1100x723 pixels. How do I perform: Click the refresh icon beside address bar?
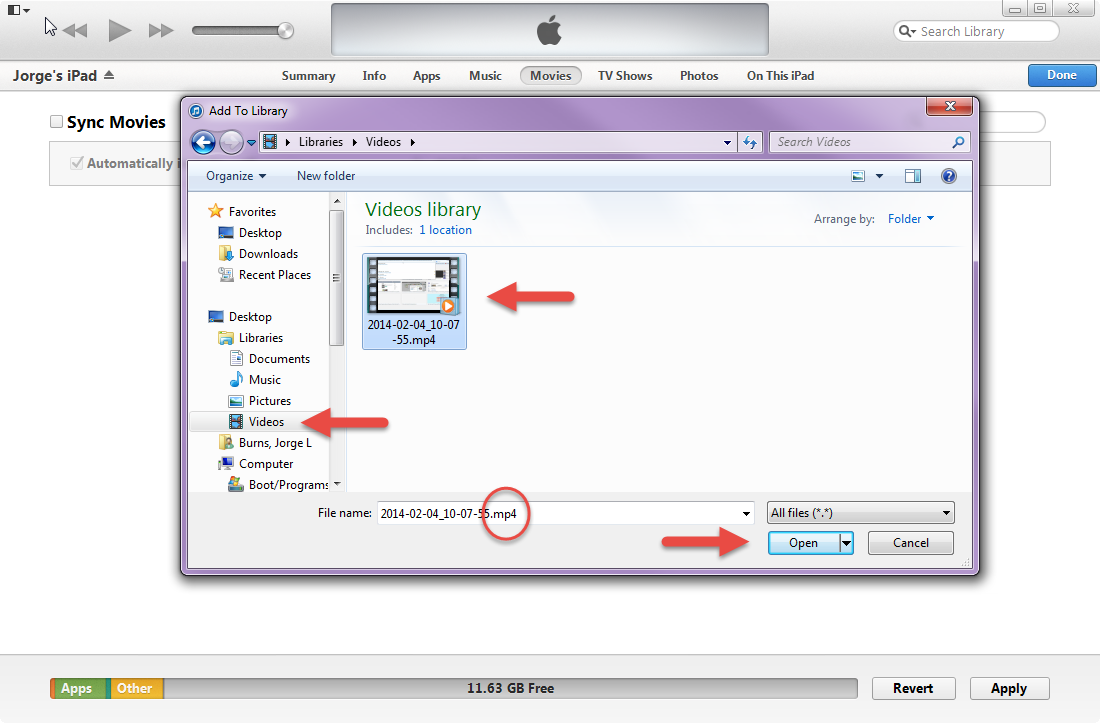click(x=750, y=142)
